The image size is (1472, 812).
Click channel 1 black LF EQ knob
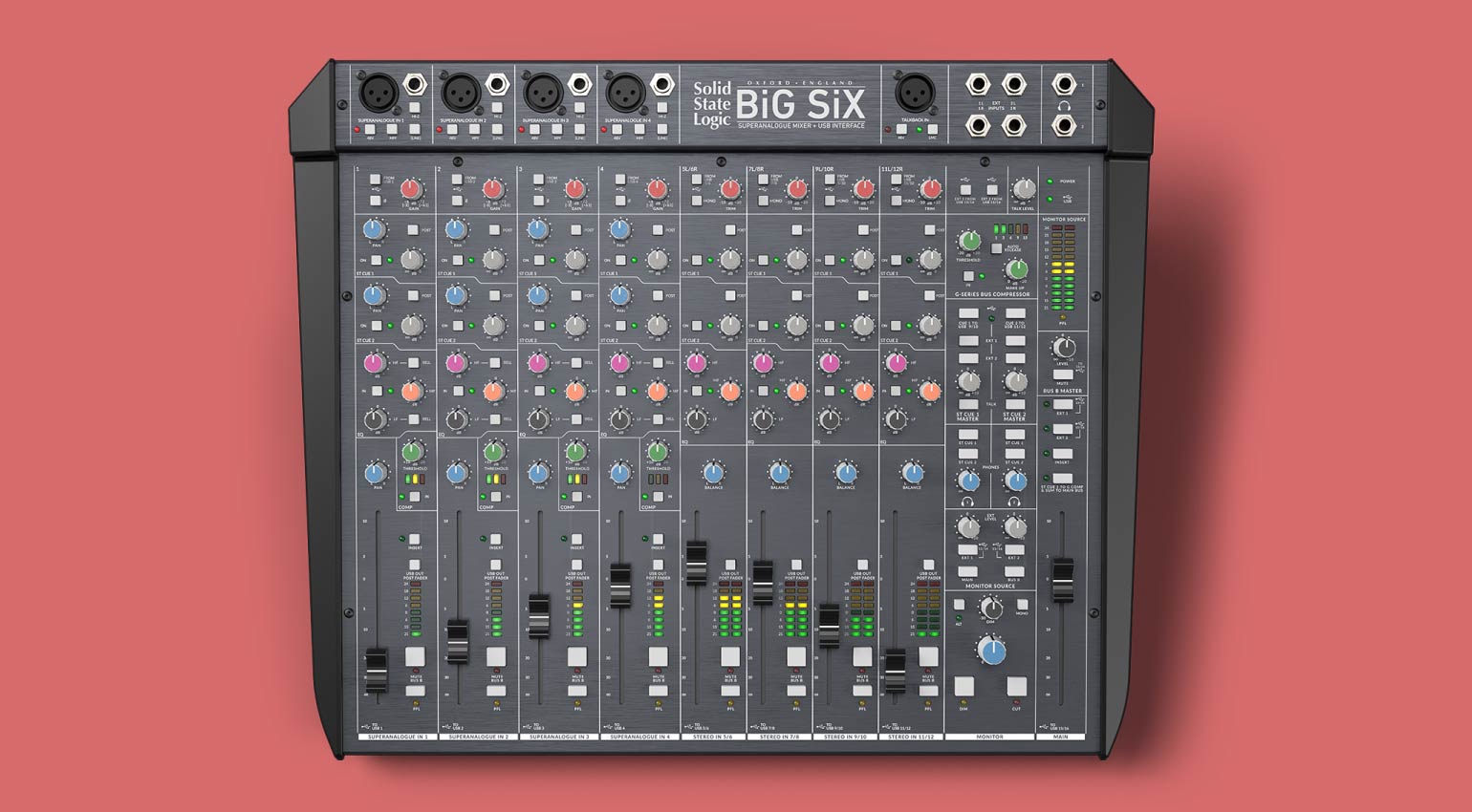coord(374,418)
